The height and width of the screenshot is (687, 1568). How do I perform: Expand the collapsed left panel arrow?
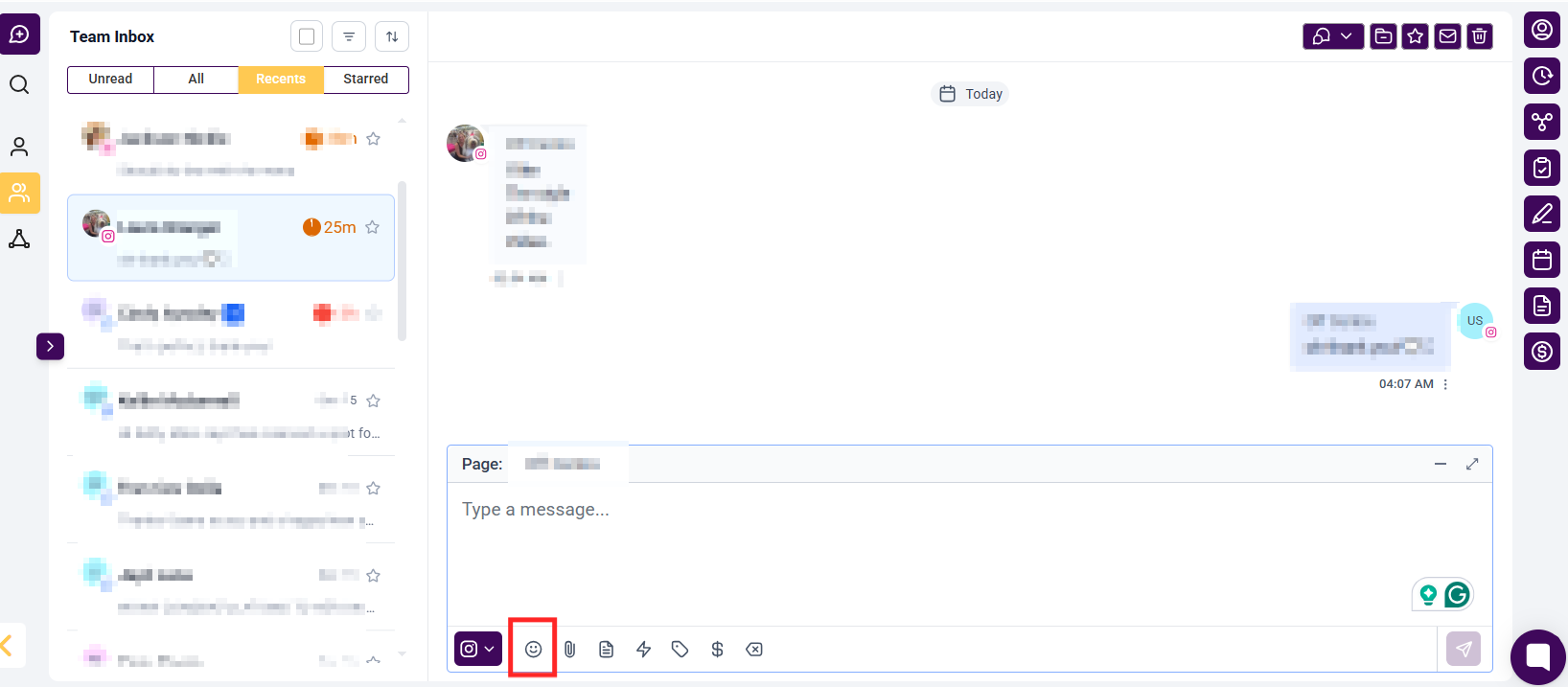pyautogui.click(x=50, y=346)
